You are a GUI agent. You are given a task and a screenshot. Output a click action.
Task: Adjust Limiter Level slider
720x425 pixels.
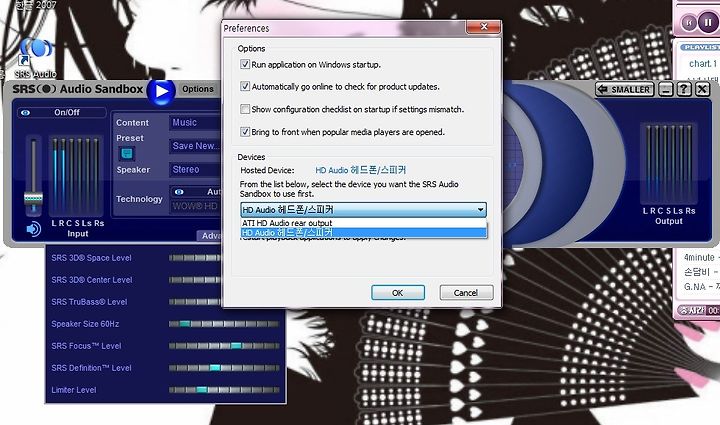tap(224, 390)
